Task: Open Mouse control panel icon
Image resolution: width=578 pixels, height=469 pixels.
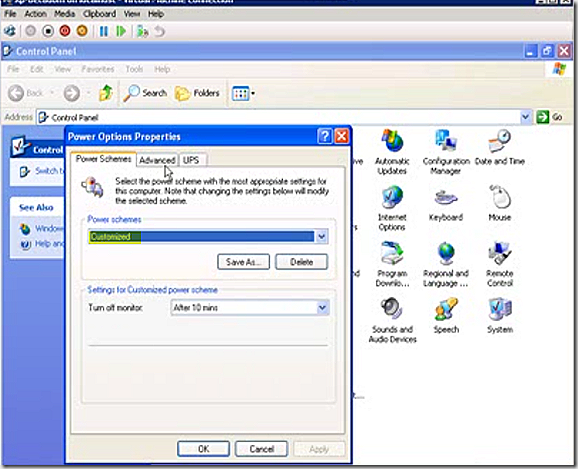Action: [499, 203]
